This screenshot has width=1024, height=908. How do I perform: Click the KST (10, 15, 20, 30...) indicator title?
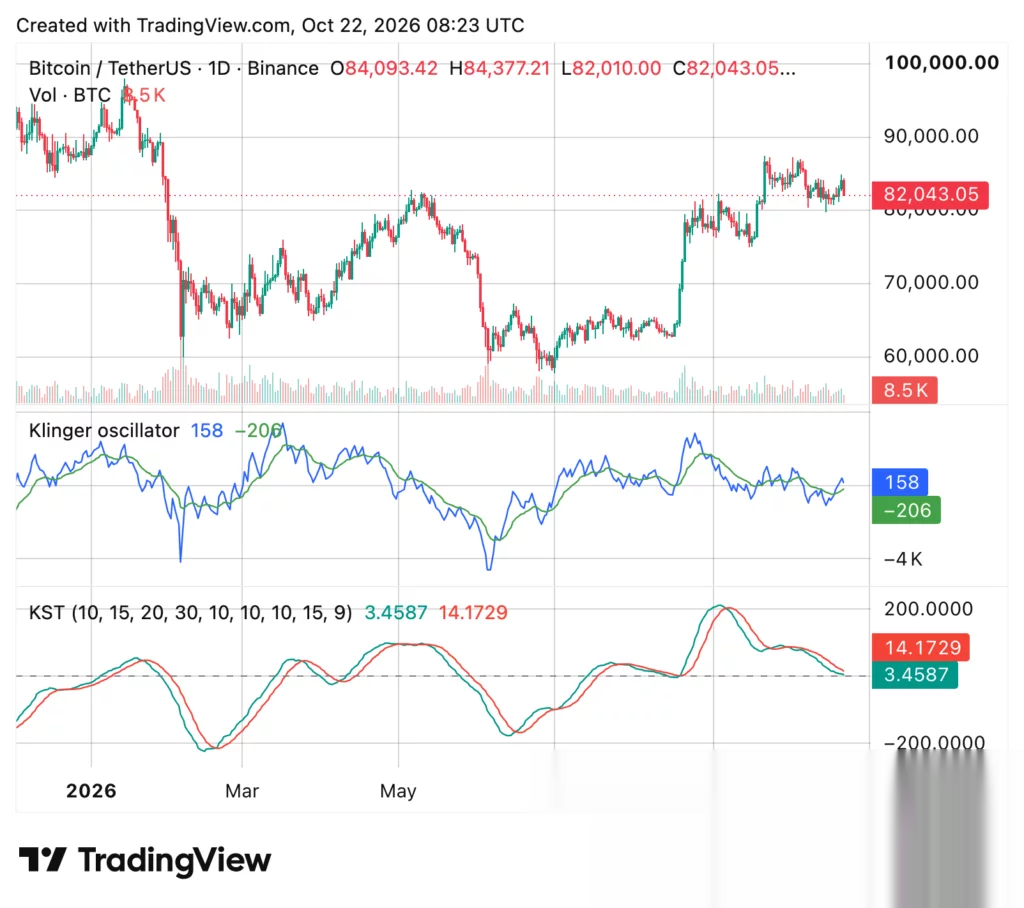[190, 613]
